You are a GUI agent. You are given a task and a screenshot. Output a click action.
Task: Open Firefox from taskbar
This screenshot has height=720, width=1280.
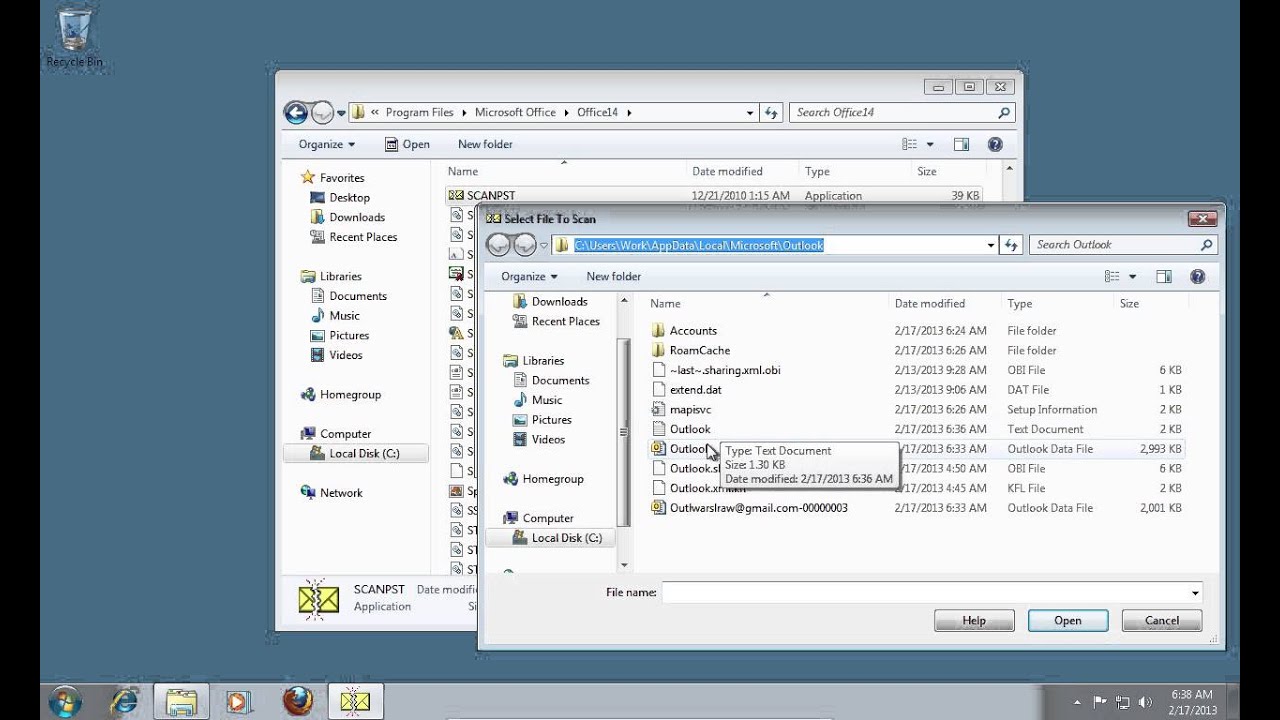(x=297, y=702)
